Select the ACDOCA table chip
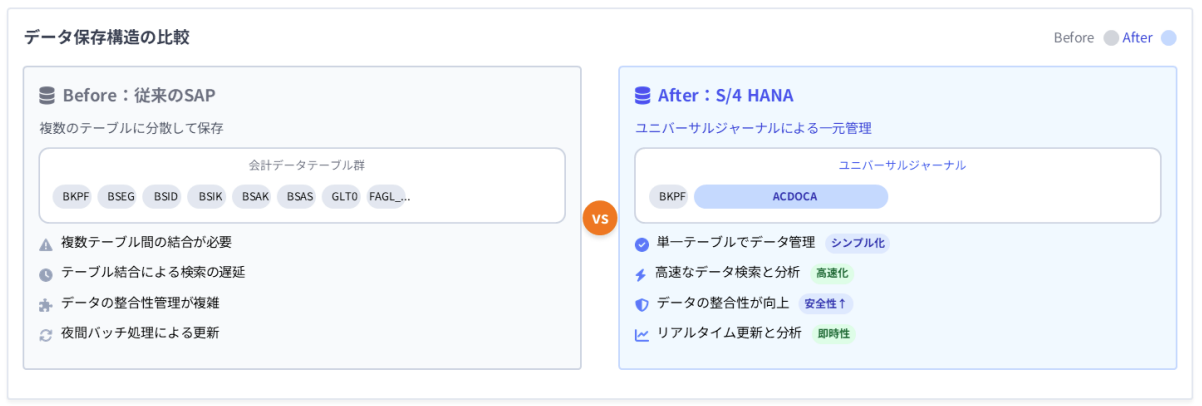 791,197
